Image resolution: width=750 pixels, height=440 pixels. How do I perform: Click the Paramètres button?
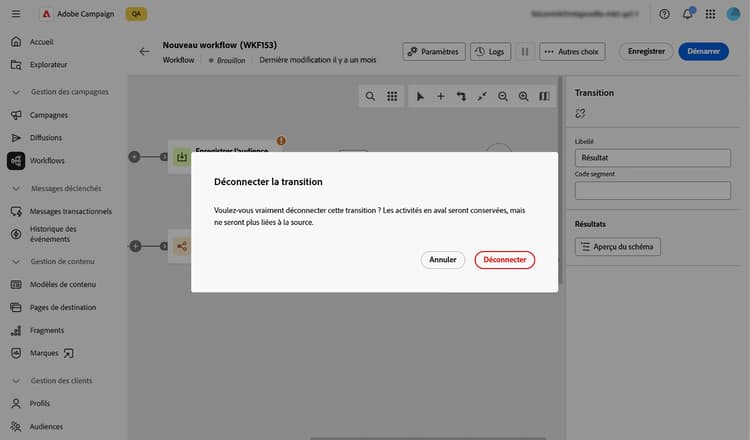click(434, 52)
